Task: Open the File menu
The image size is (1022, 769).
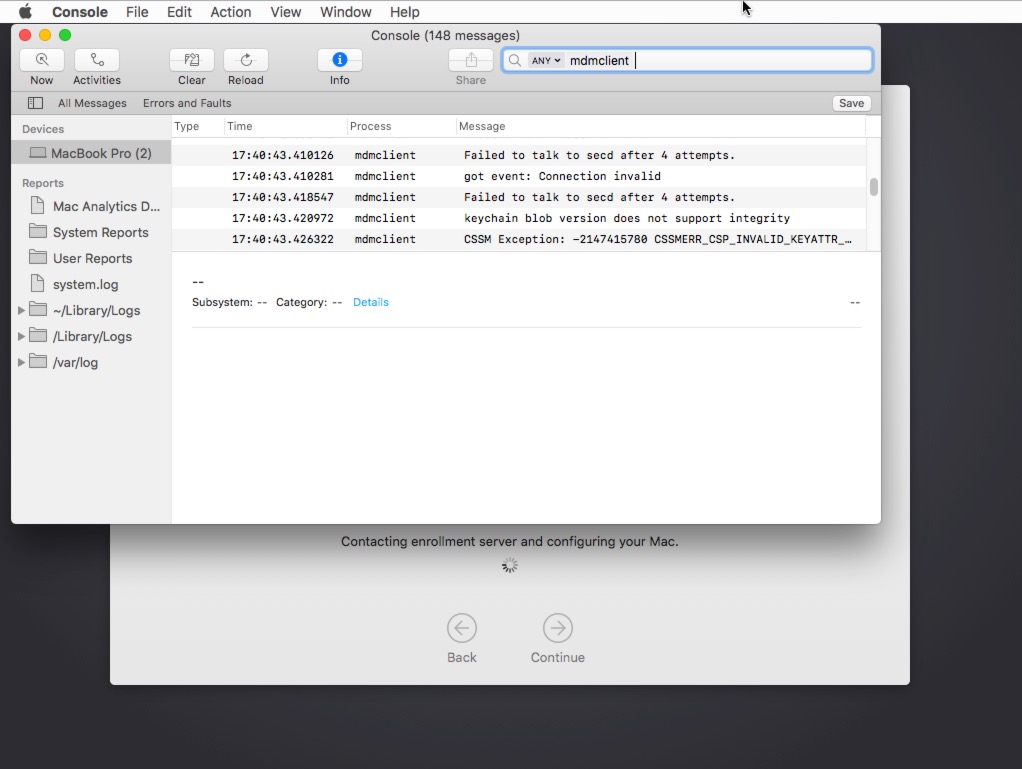Action: 137,12
